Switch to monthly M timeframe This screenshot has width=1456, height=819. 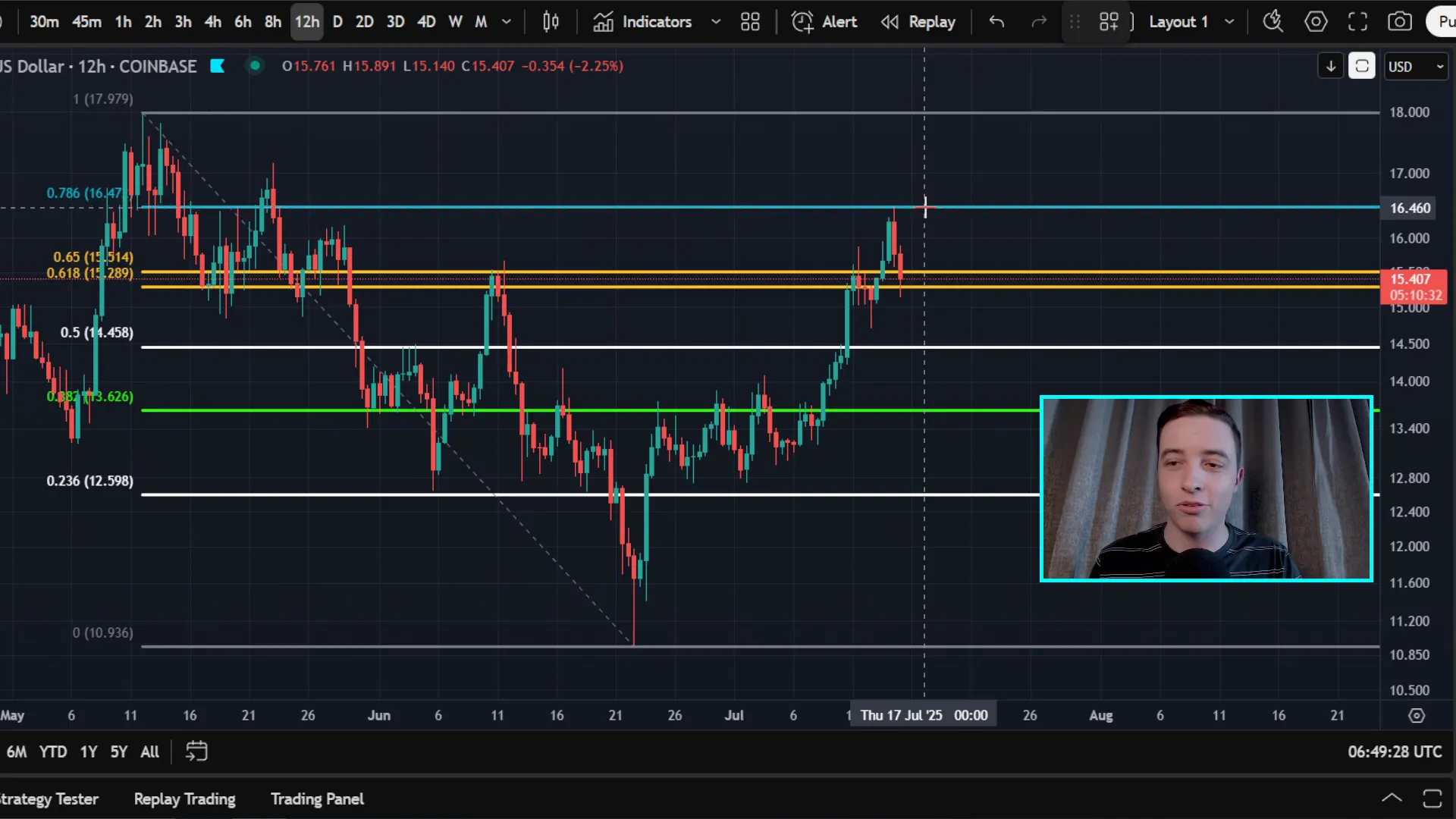481,22
